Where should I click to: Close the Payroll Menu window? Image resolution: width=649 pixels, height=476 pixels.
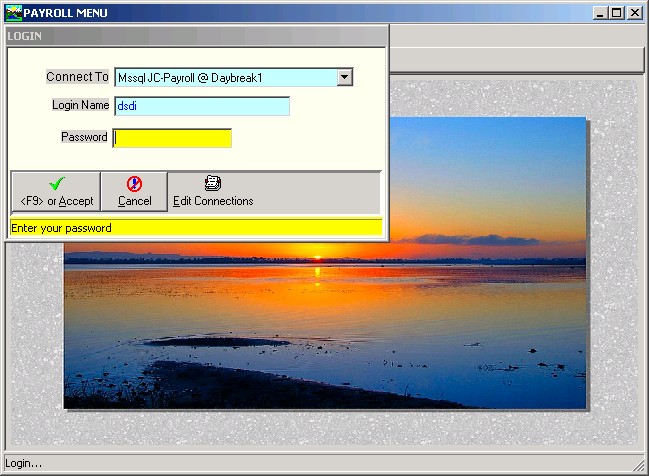pos(635,13)
